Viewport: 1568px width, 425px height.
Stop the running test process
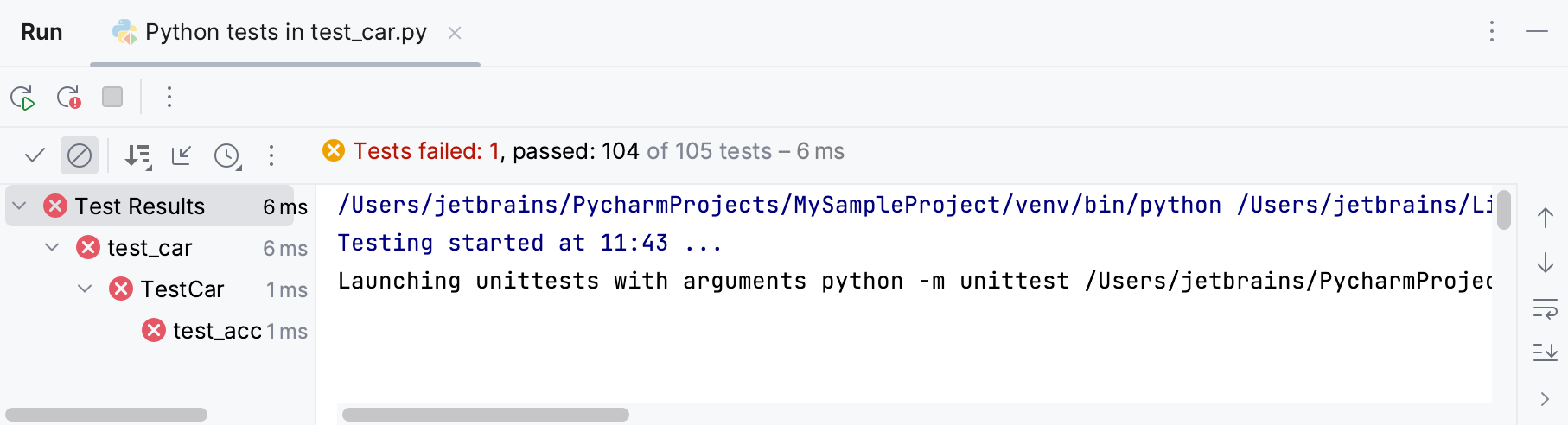[112, 97]
